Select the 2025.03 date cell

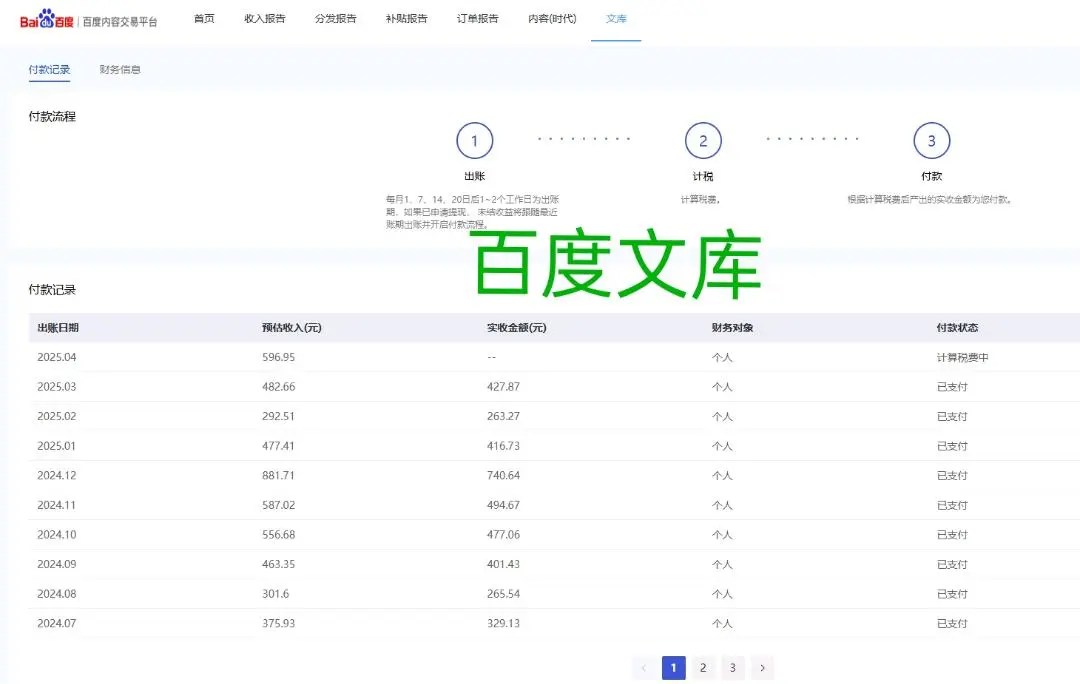(x=56, y=387)
